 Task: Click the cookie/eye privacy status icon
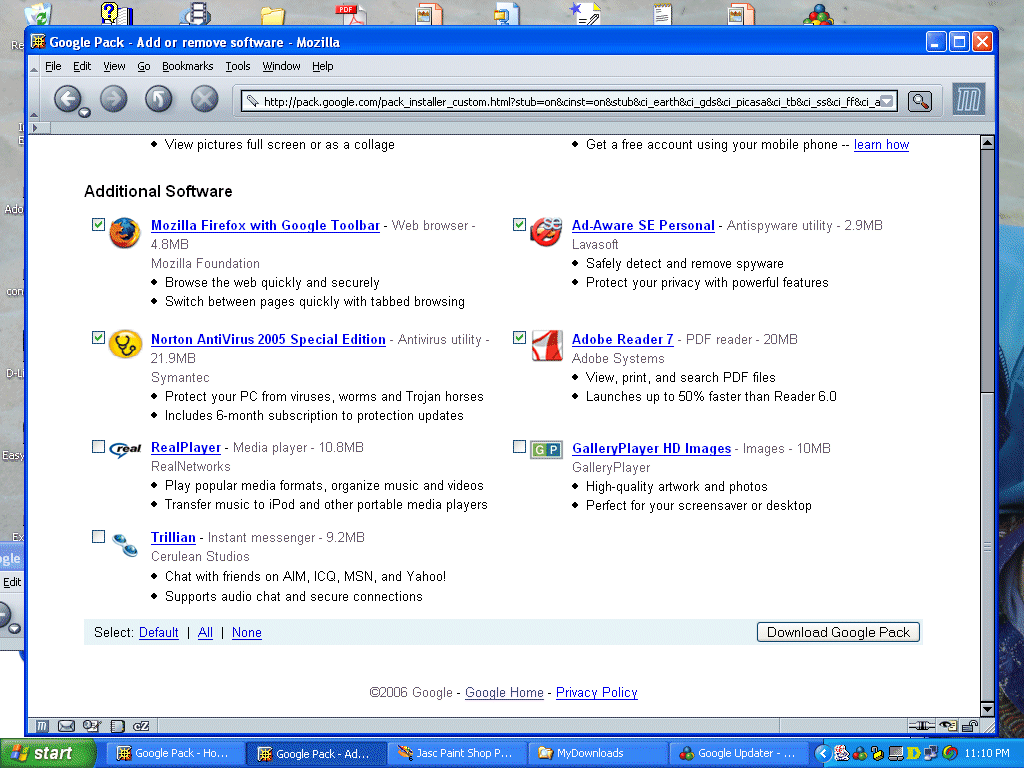point(948,726)
